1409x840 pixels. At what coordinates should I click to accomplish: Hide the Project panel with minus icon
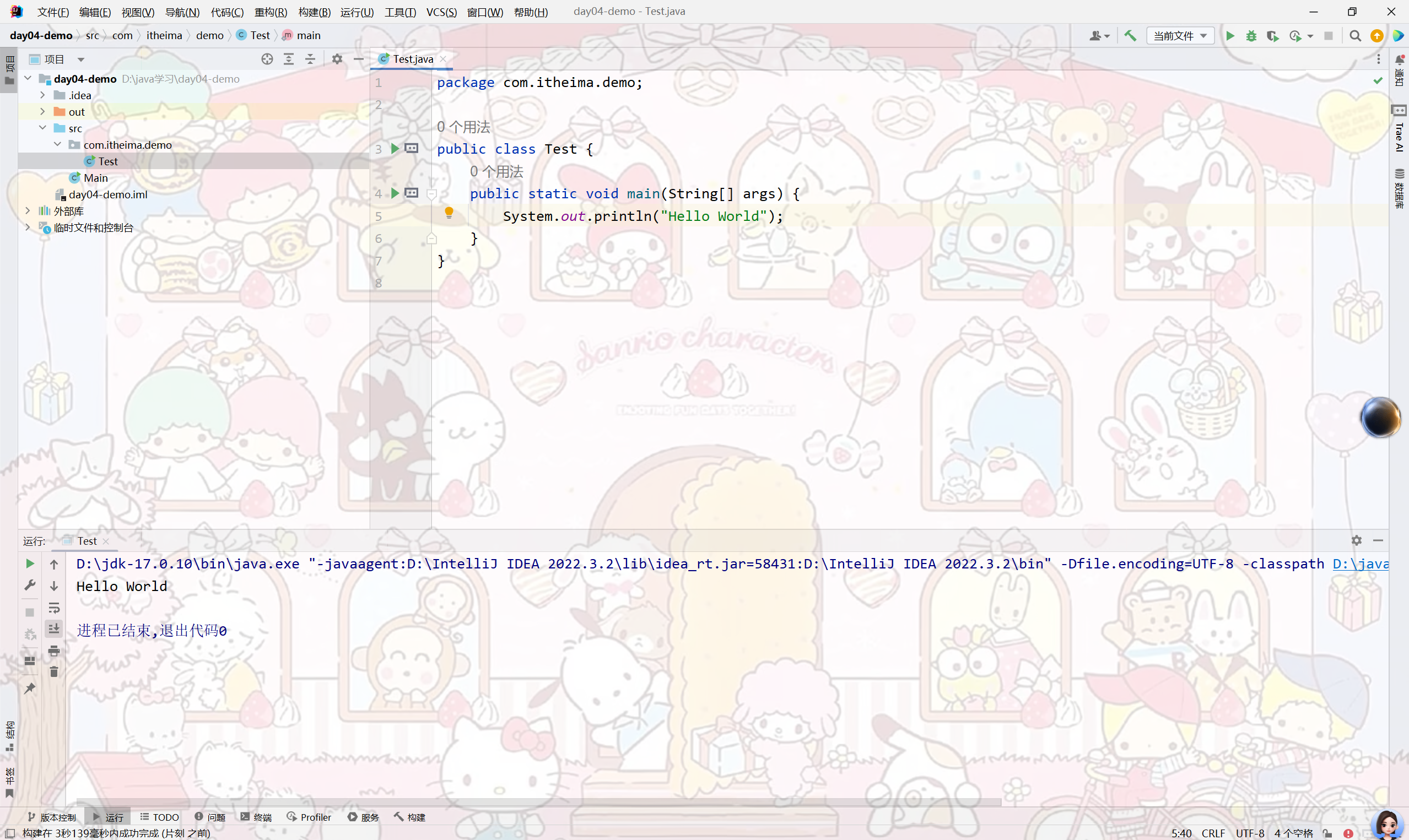(358, 59)
